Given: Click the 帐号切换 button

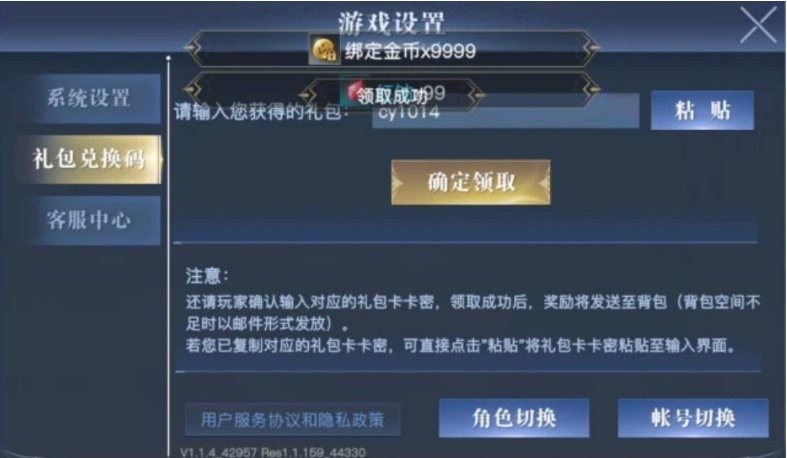Looking at the screenshot, I should click(x=693, y=418).
